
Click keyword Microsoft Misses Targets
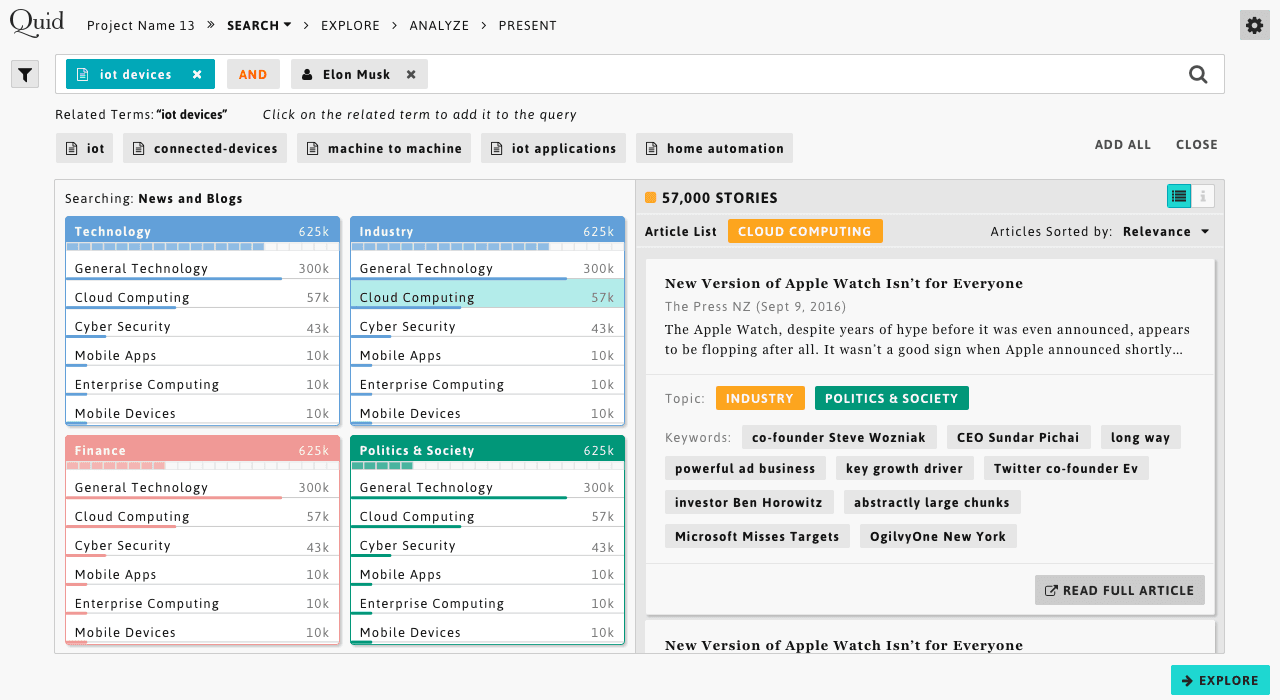click(757, 536)
